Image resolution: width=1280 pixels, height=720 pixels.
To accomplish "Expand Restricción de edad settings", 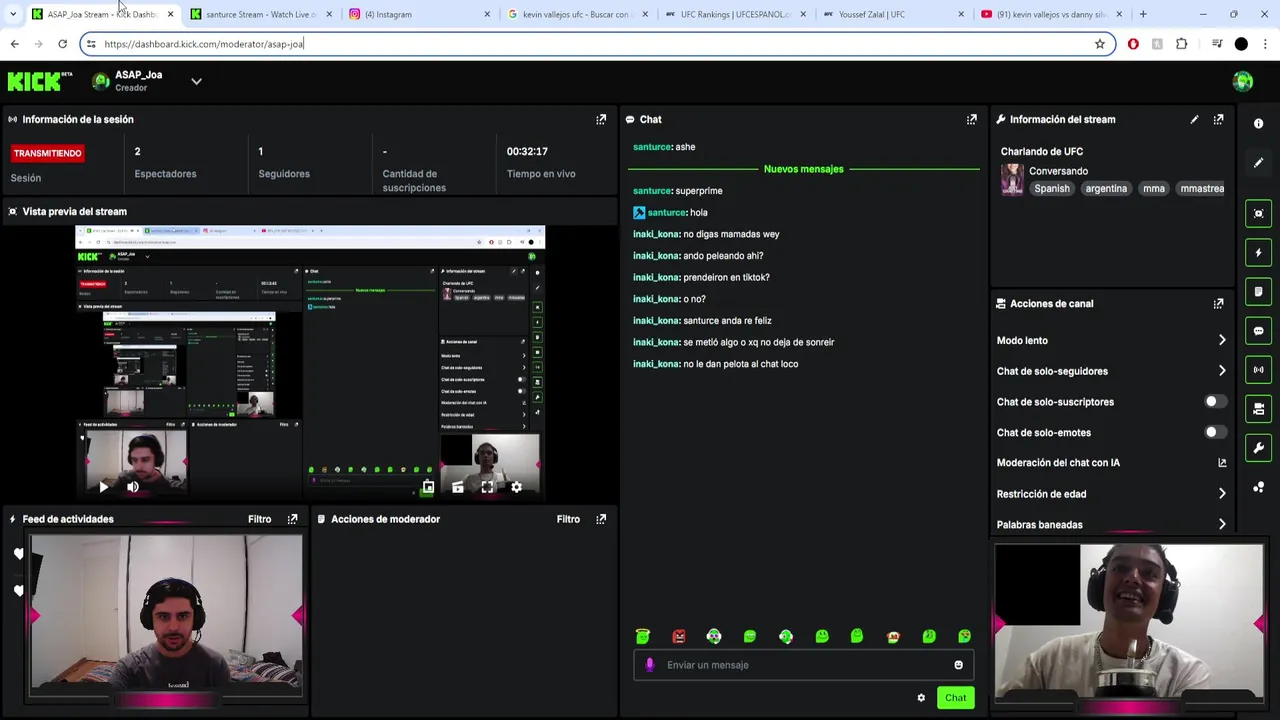I will click(1222, 494).
